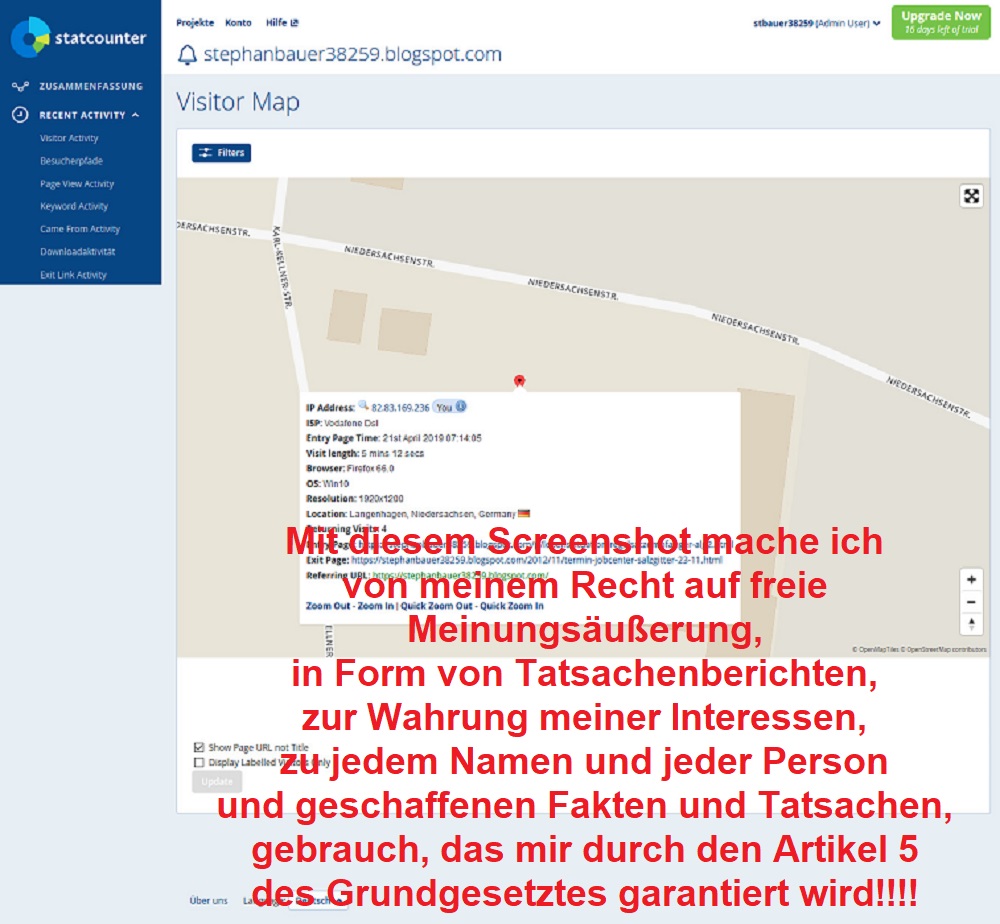The height and width of the screenshot is (924, 1000).
Task: Open the Hilfe menu link
Action: click(282, 22)
